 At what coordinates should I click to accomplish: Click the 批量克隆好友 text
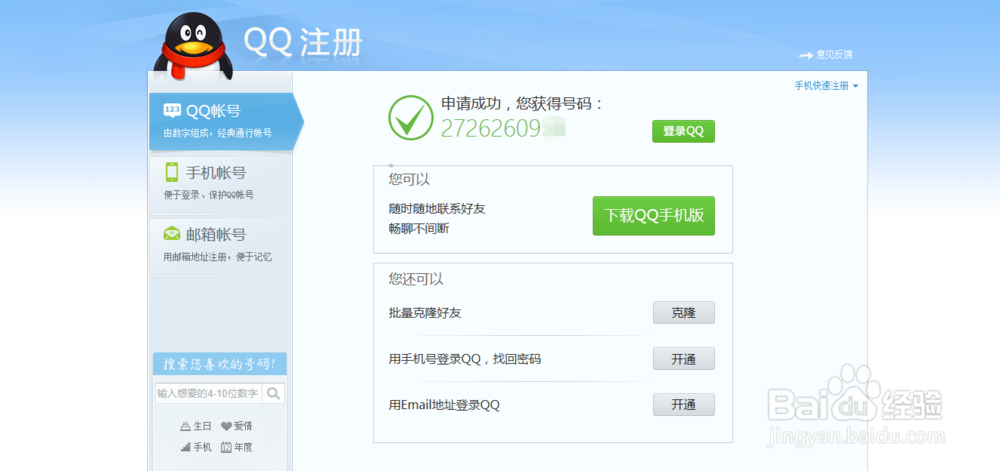coord(425,313)
